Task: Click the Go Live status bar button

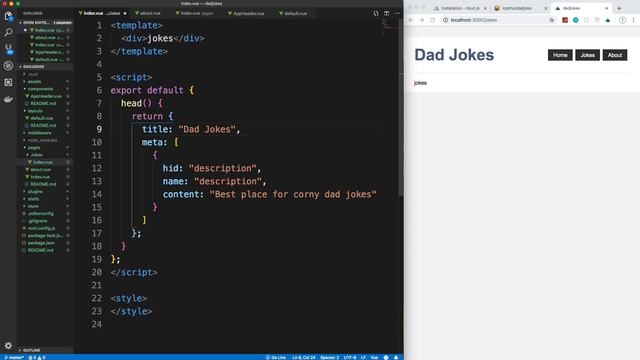Action: (276, 358)
